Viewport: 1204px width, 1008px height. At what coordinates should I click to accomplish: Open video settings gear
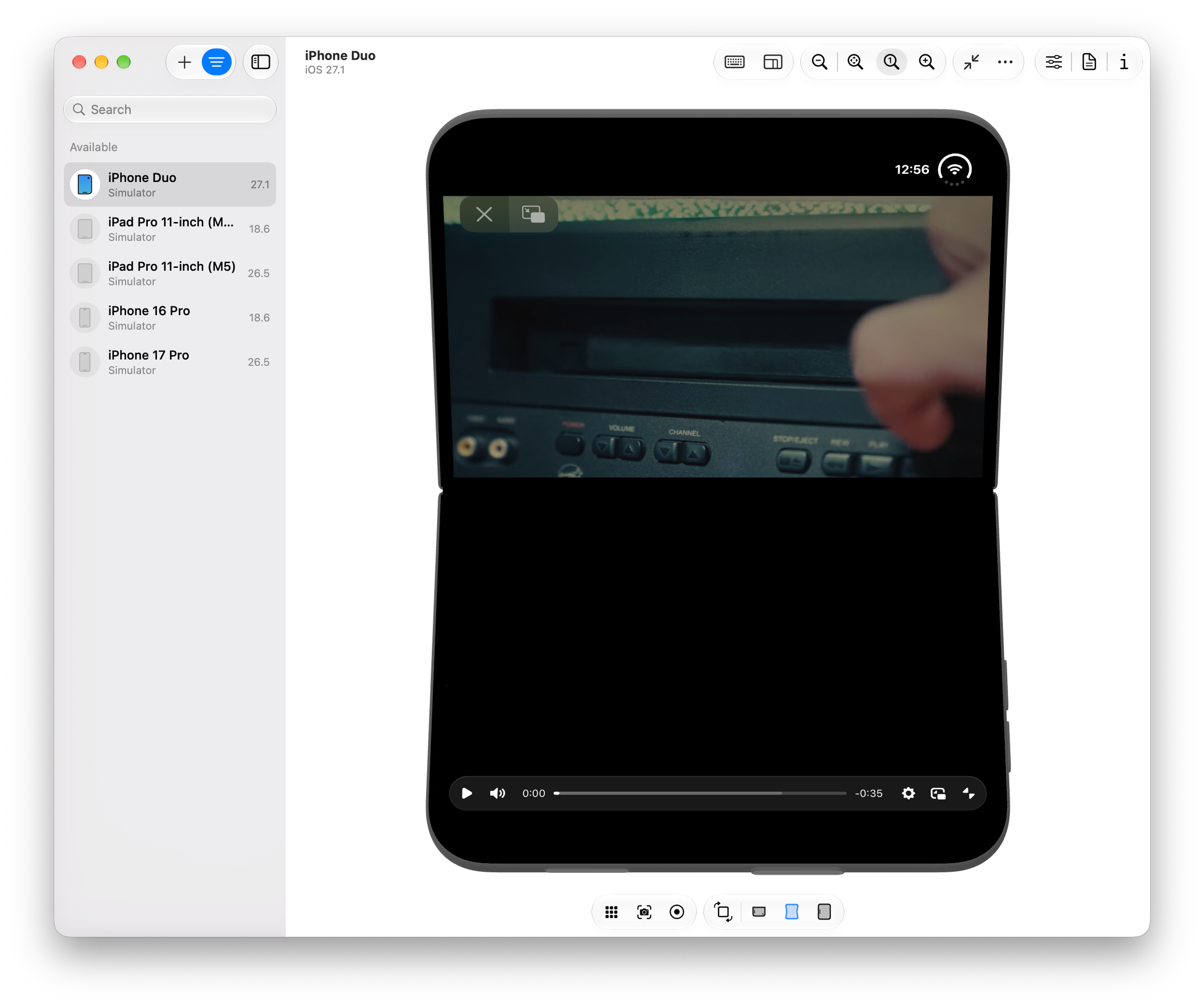[x=908, y=794]
